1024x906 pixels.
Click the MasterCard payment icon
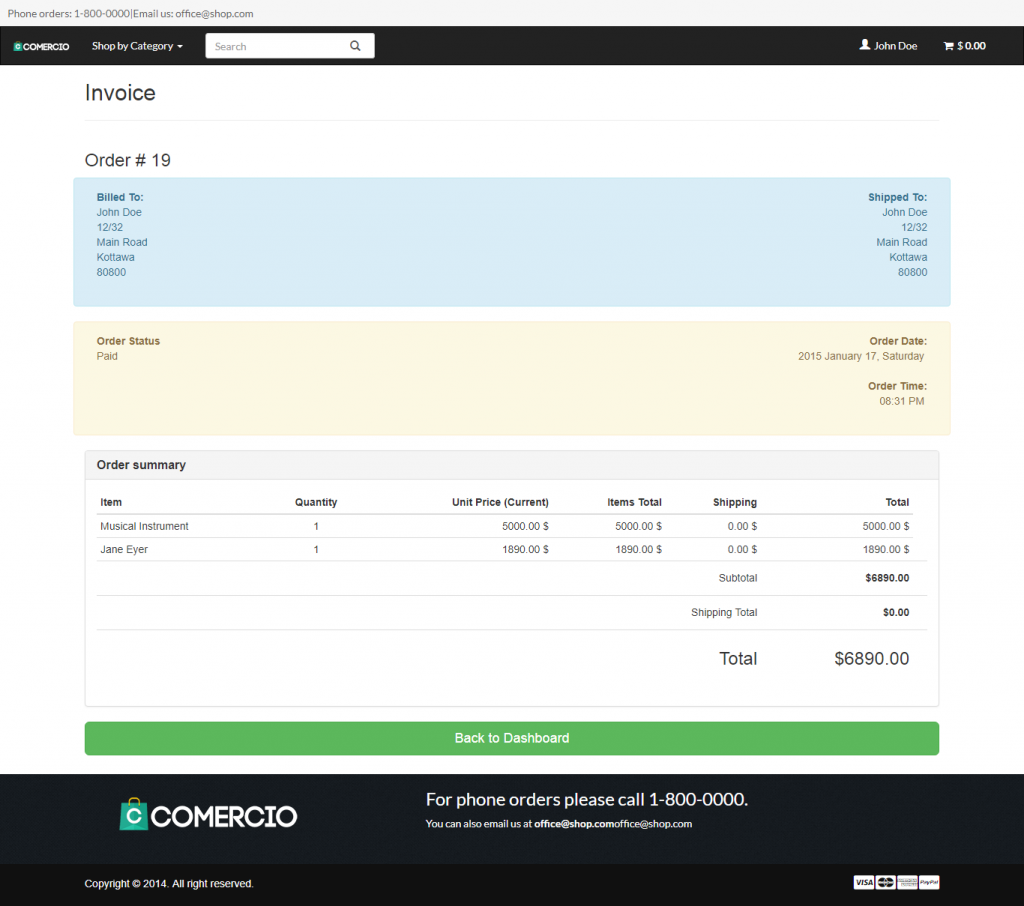click(x=885, y=882)
